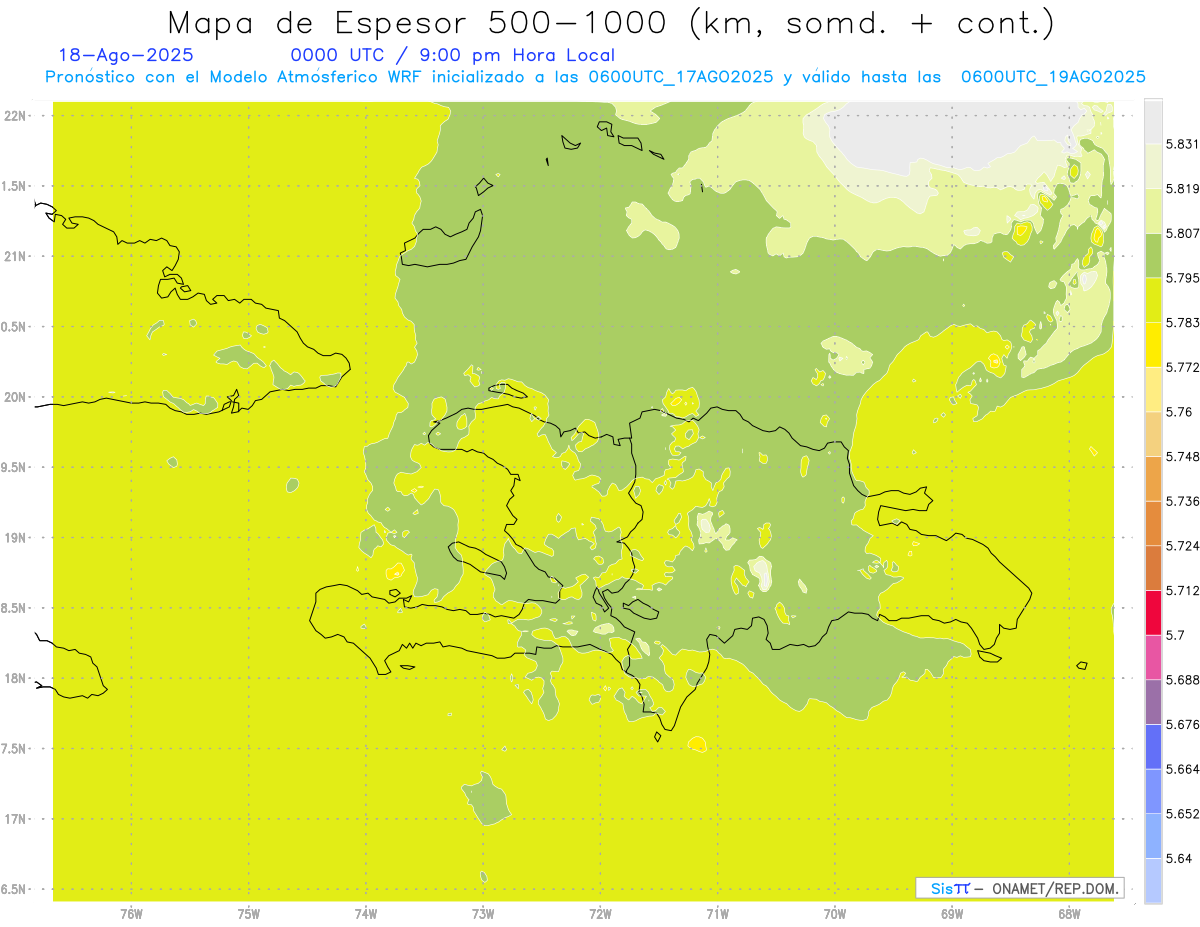Viewport: 1200px width, 927px height.
Task: Click the legend value 5.76
Action: coord(1179,412)
